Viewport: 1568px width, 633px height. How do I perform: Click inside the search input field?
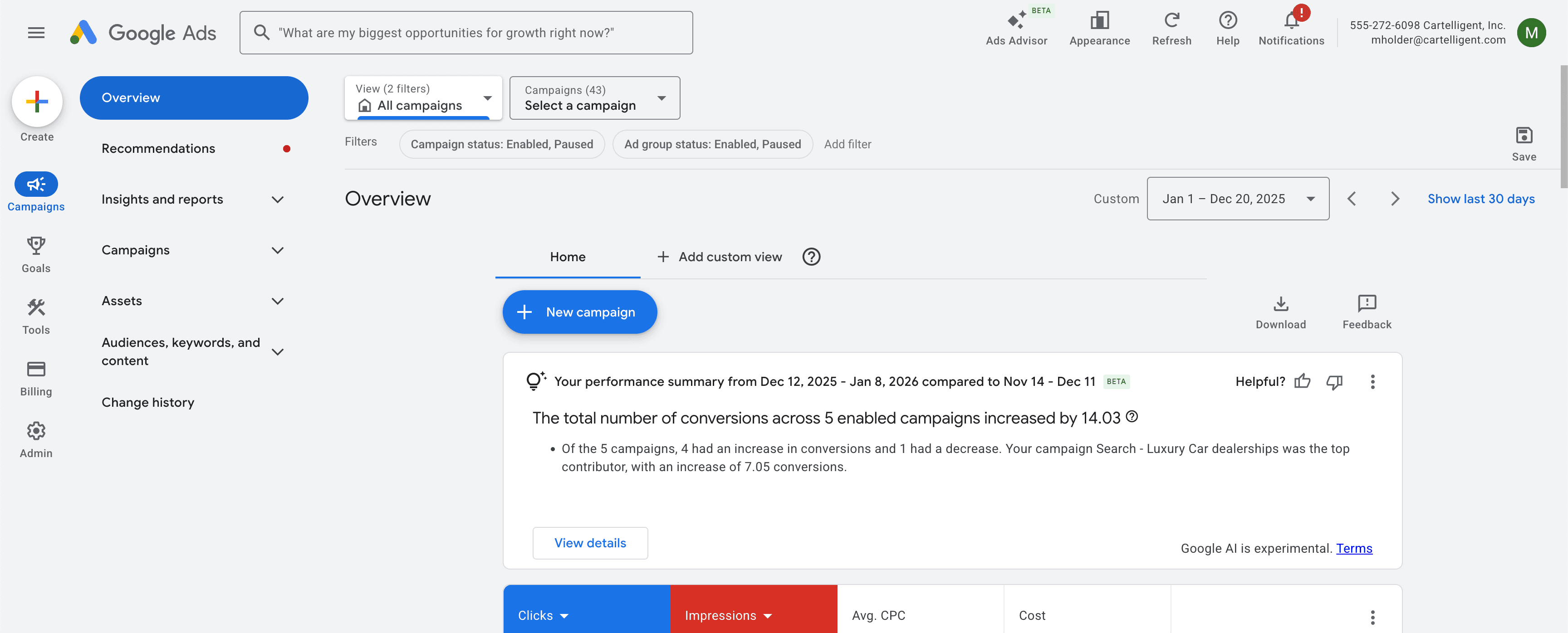tap(466, 32)
